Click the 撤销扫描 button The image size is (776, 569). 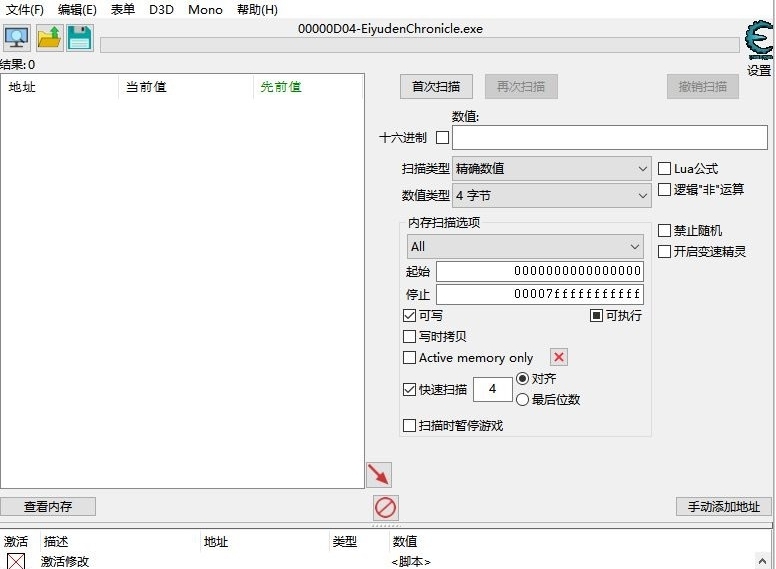tap(703, 87)
